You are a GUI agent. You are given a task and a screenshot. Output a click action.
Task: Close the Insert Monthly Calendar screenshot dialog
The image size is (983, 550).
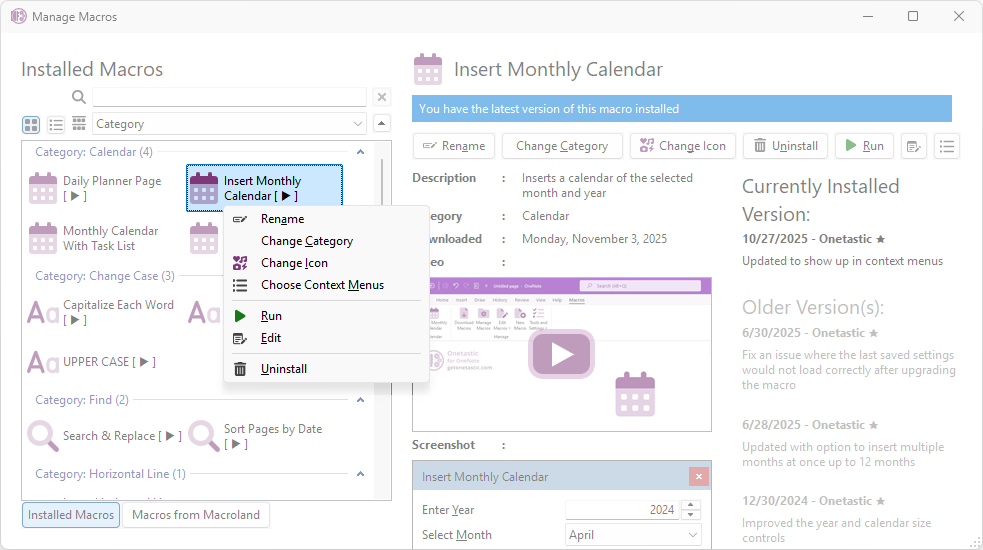(698, 477)
